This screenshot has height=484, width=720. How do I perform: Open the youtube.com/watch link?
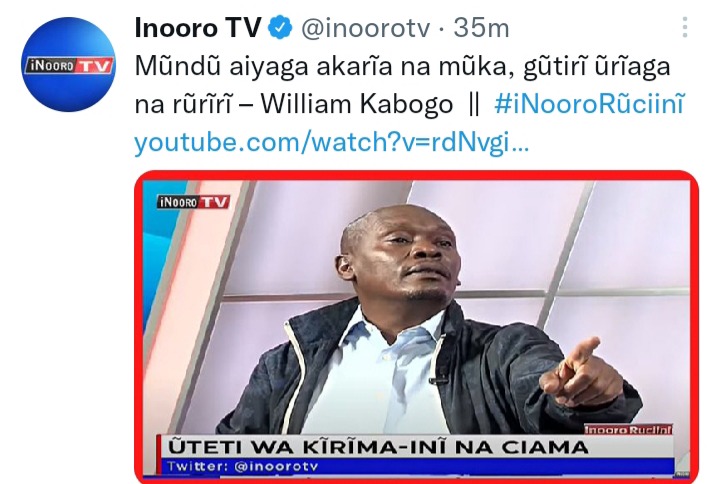coord(332,141)
